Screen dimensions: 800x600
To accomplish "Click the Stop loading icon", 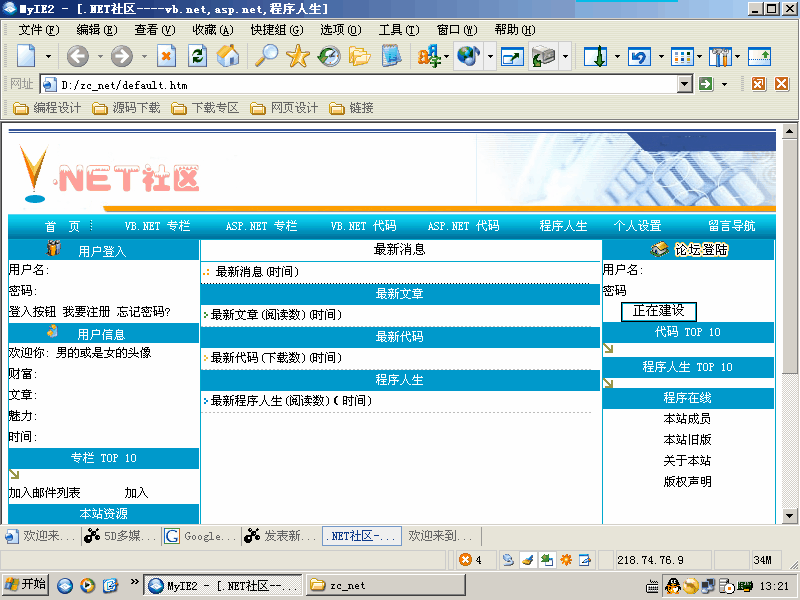I will 166,56.
